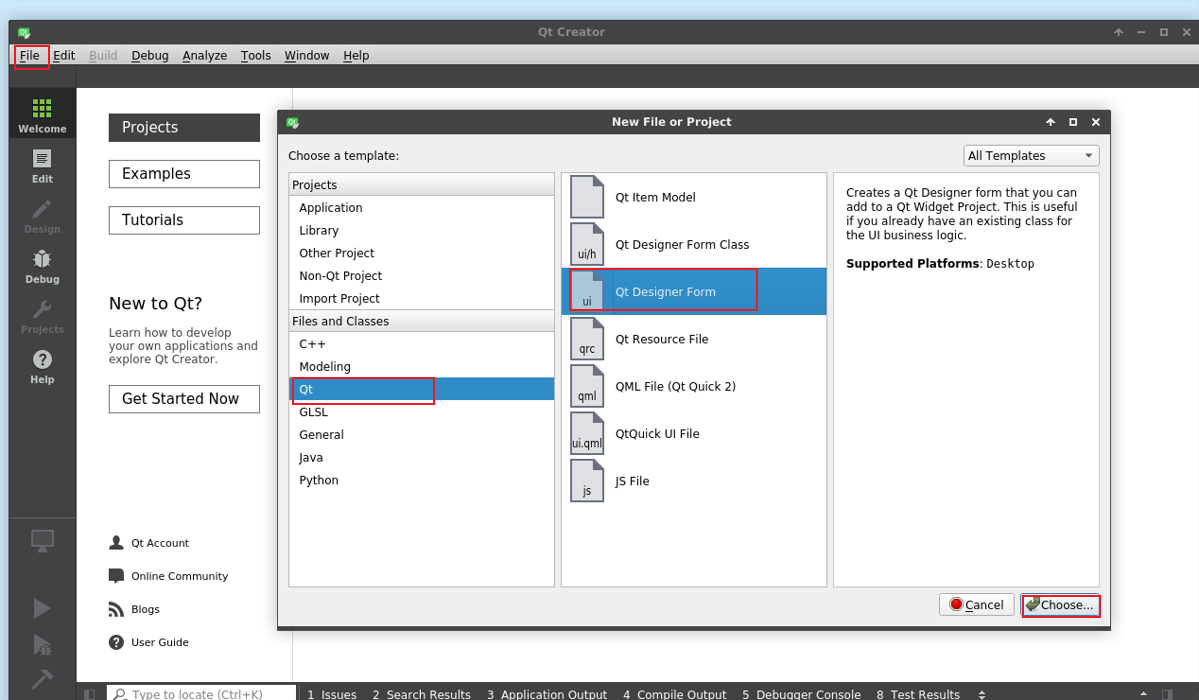This screenshot has height=700, width=1199.
Task: Select the Modeling category
Action: [421, 366]
